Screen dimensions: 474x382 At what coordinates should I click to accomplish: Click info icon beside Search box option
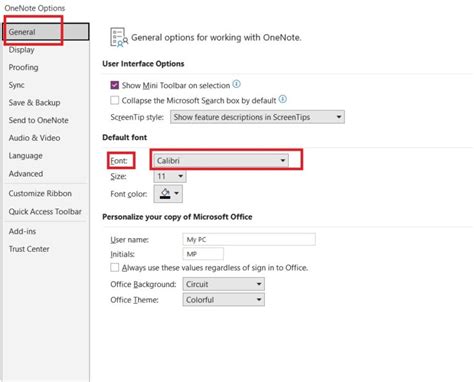pyautogui.click(x=283, y=99)
